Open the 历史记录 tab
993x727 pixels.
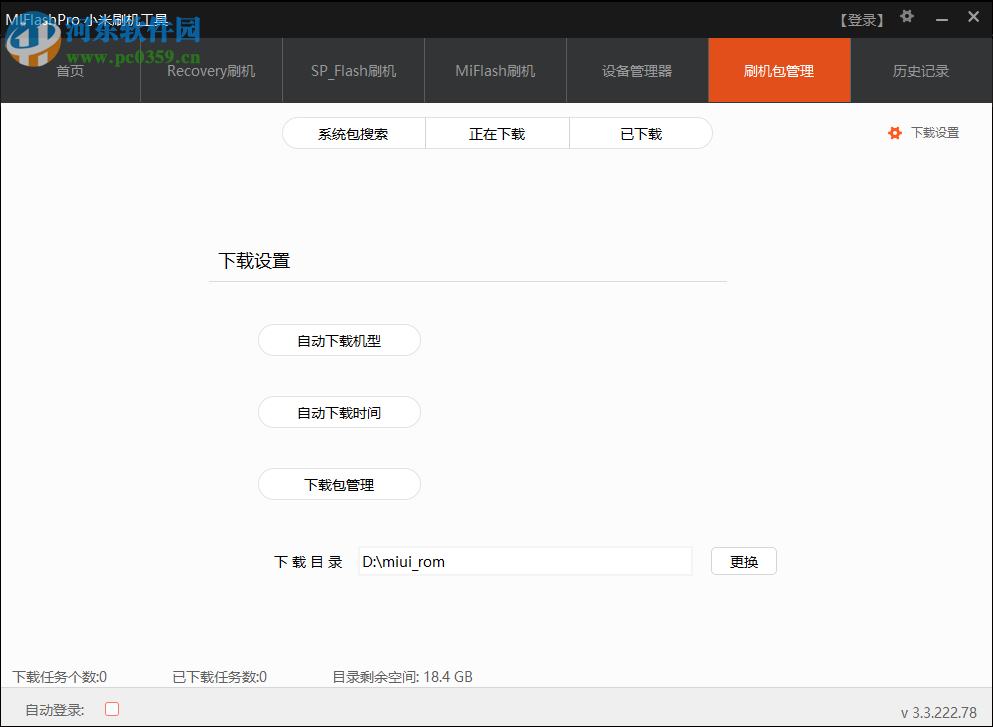pyautogui.click(x=921, y=70)
